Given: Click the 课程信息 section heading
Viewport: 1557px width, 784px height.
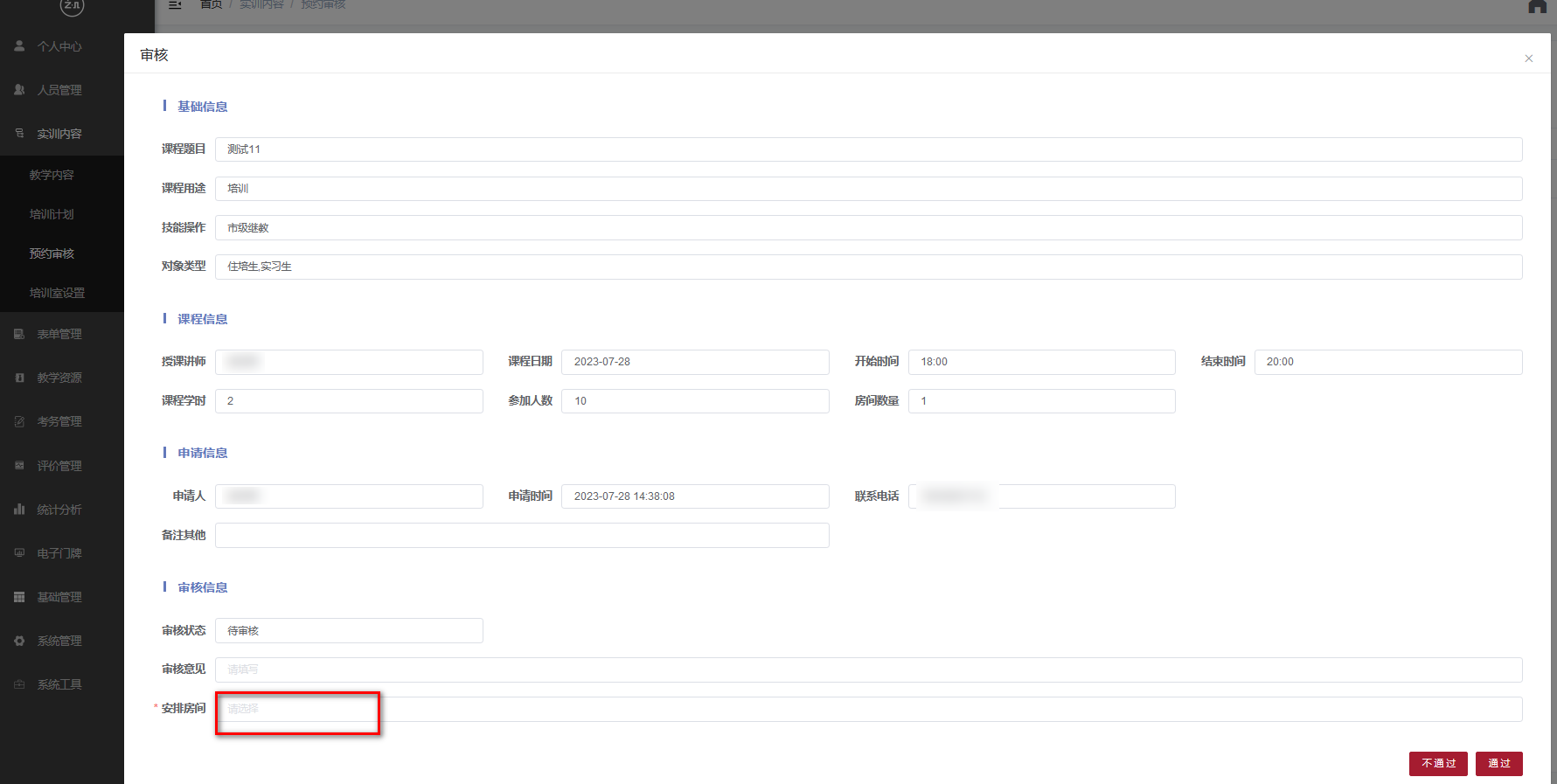Looking at the screenshot, I should coord(202,319).
